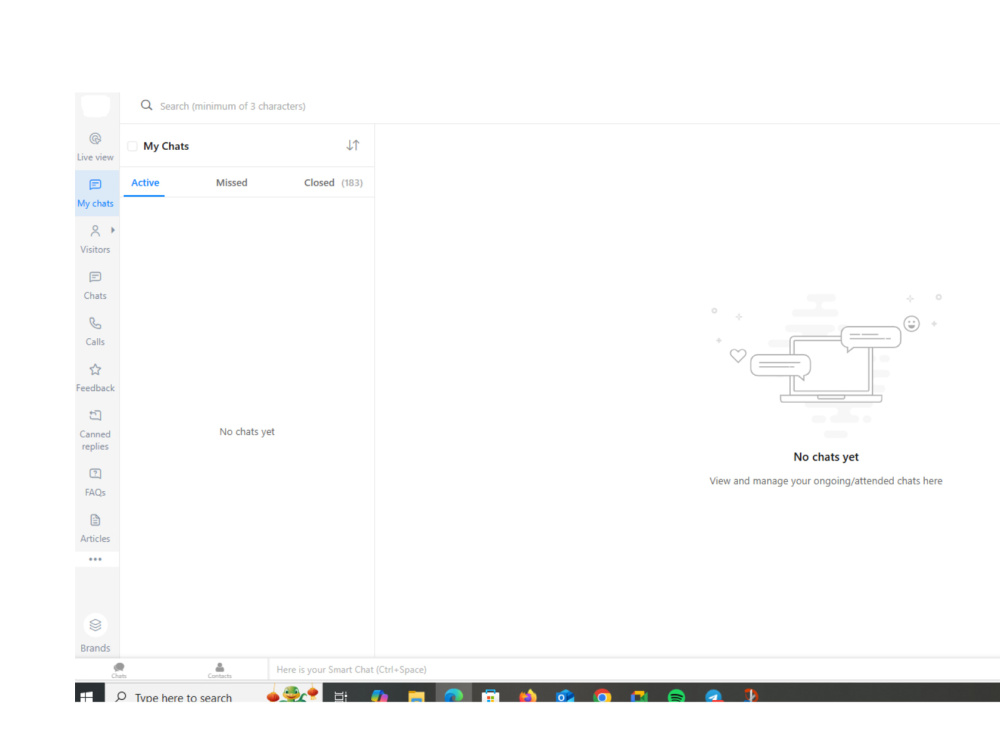Click the company logo above Live view
The image size is (1000, 750).
[x=96, y=106]
